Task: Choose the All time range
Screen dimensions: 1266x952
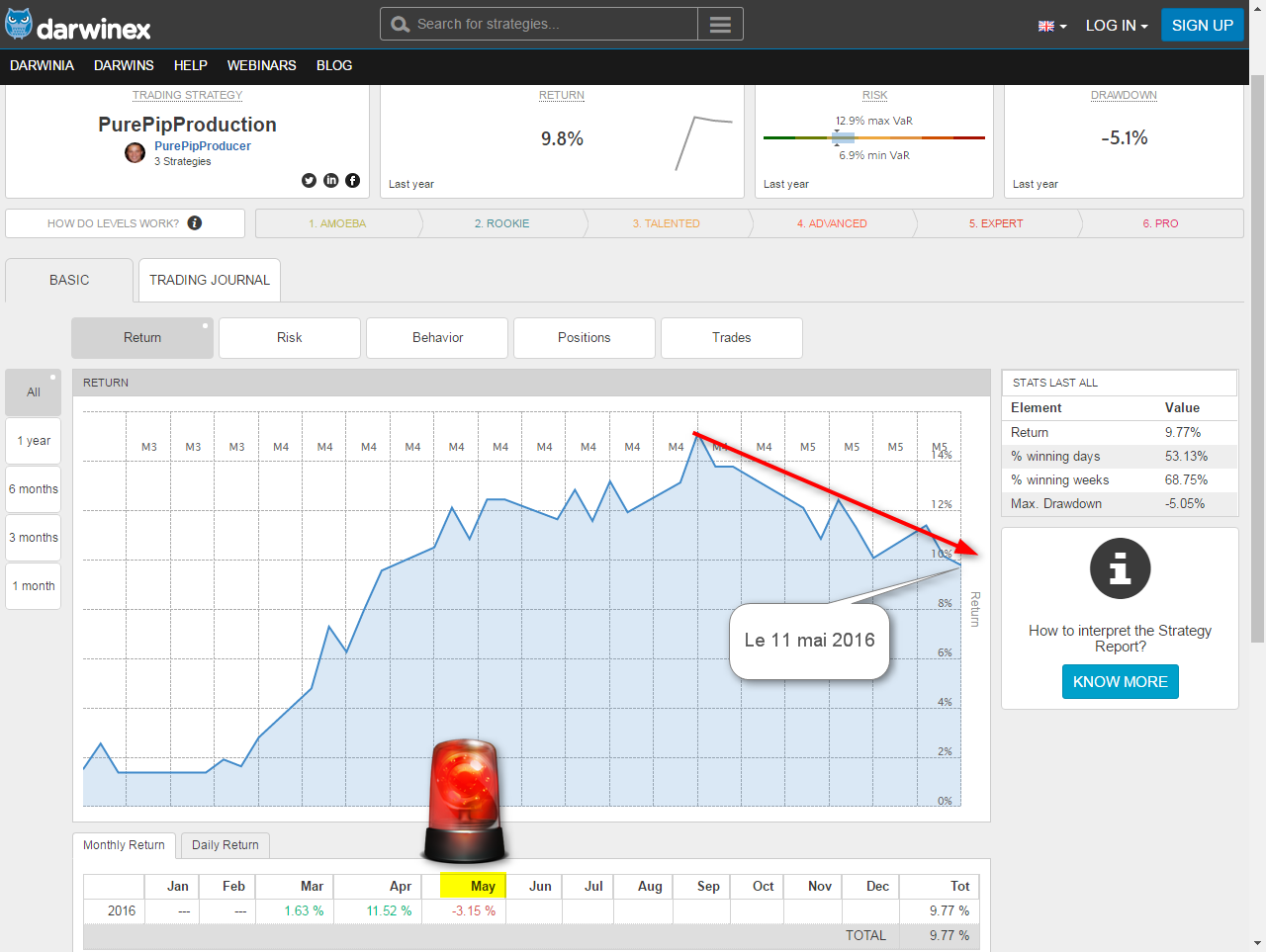Action: [x=34, y=392]
